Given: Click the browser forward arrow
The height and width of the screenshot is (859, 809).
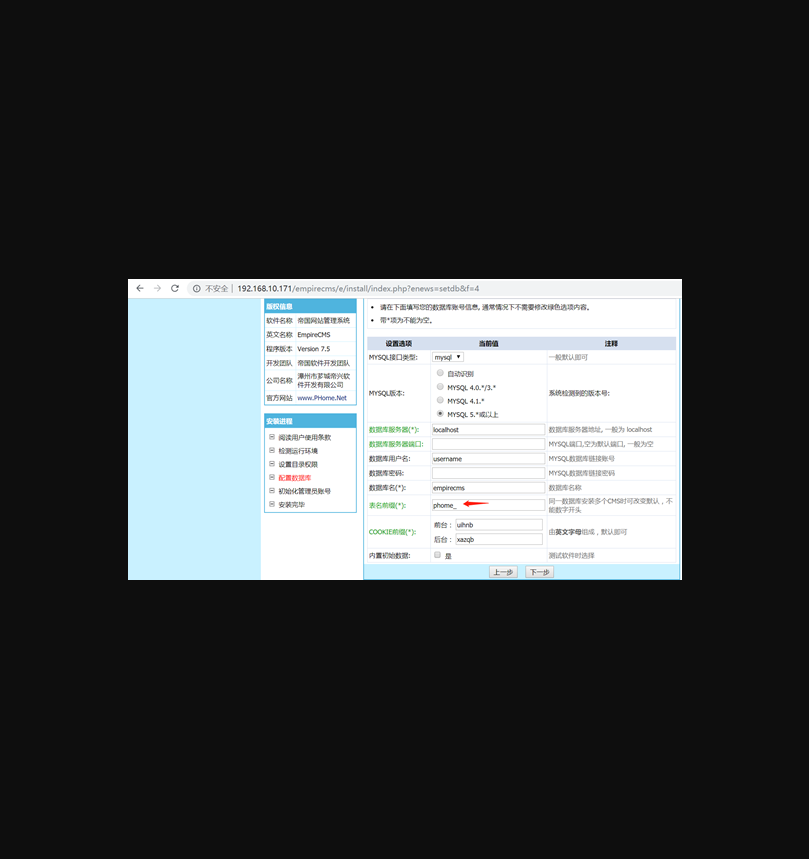Looking at the screenshot, I should 157,288.
